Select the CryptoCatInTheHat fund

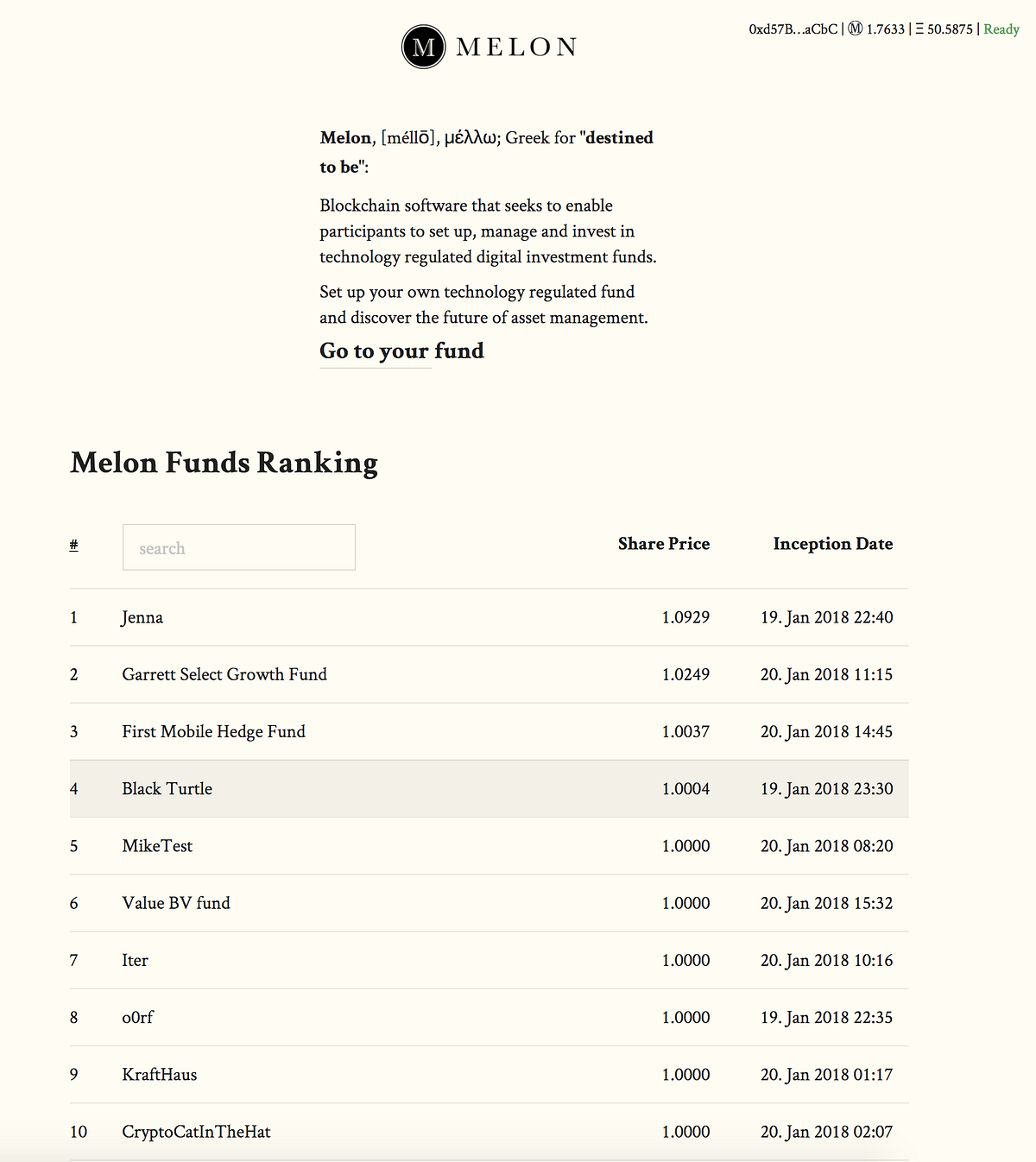pyautogui.click(x=196, y=1132)
